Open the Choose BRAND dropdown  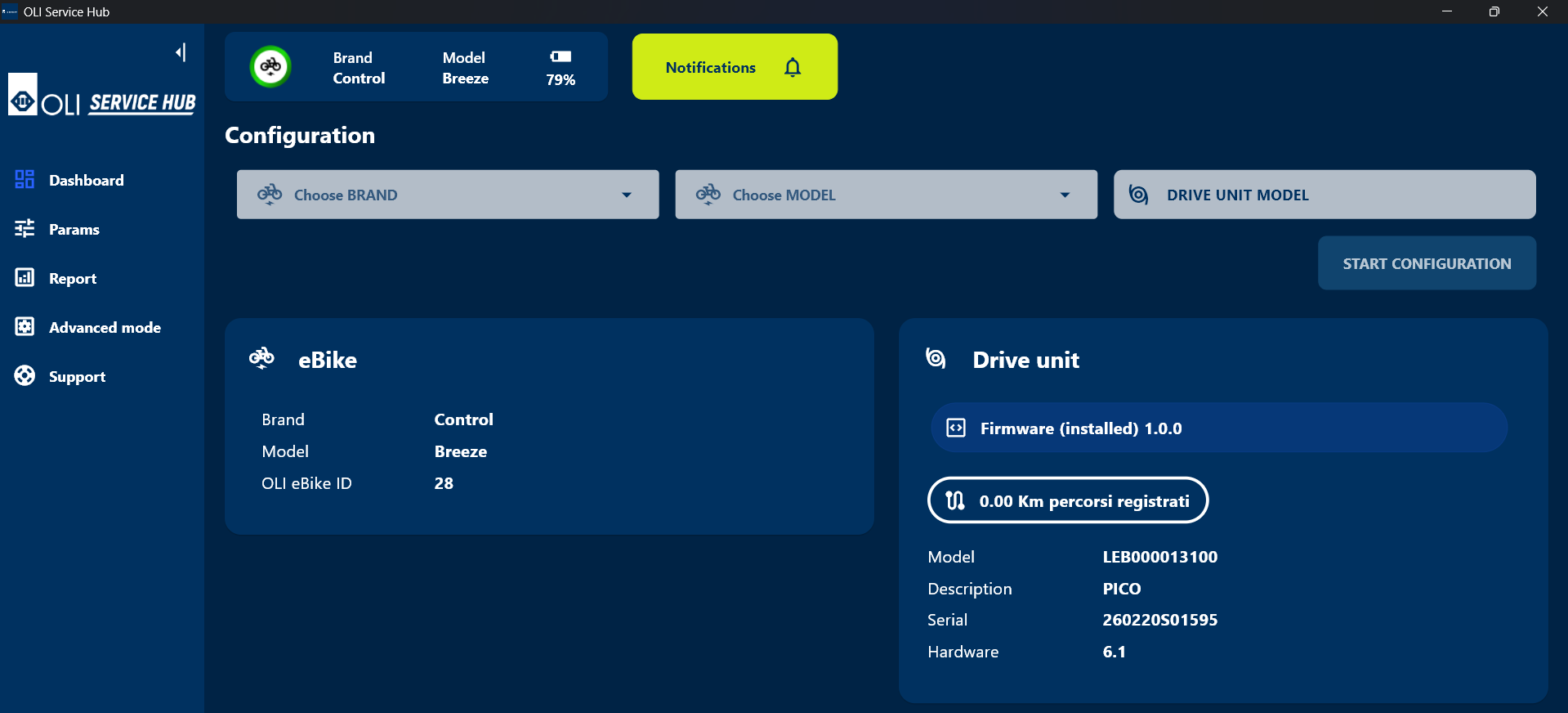448,195
